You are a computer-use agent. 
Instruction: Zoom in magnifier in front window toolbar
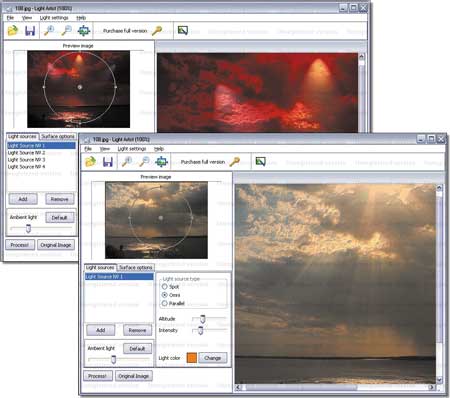tap(127, 161)
